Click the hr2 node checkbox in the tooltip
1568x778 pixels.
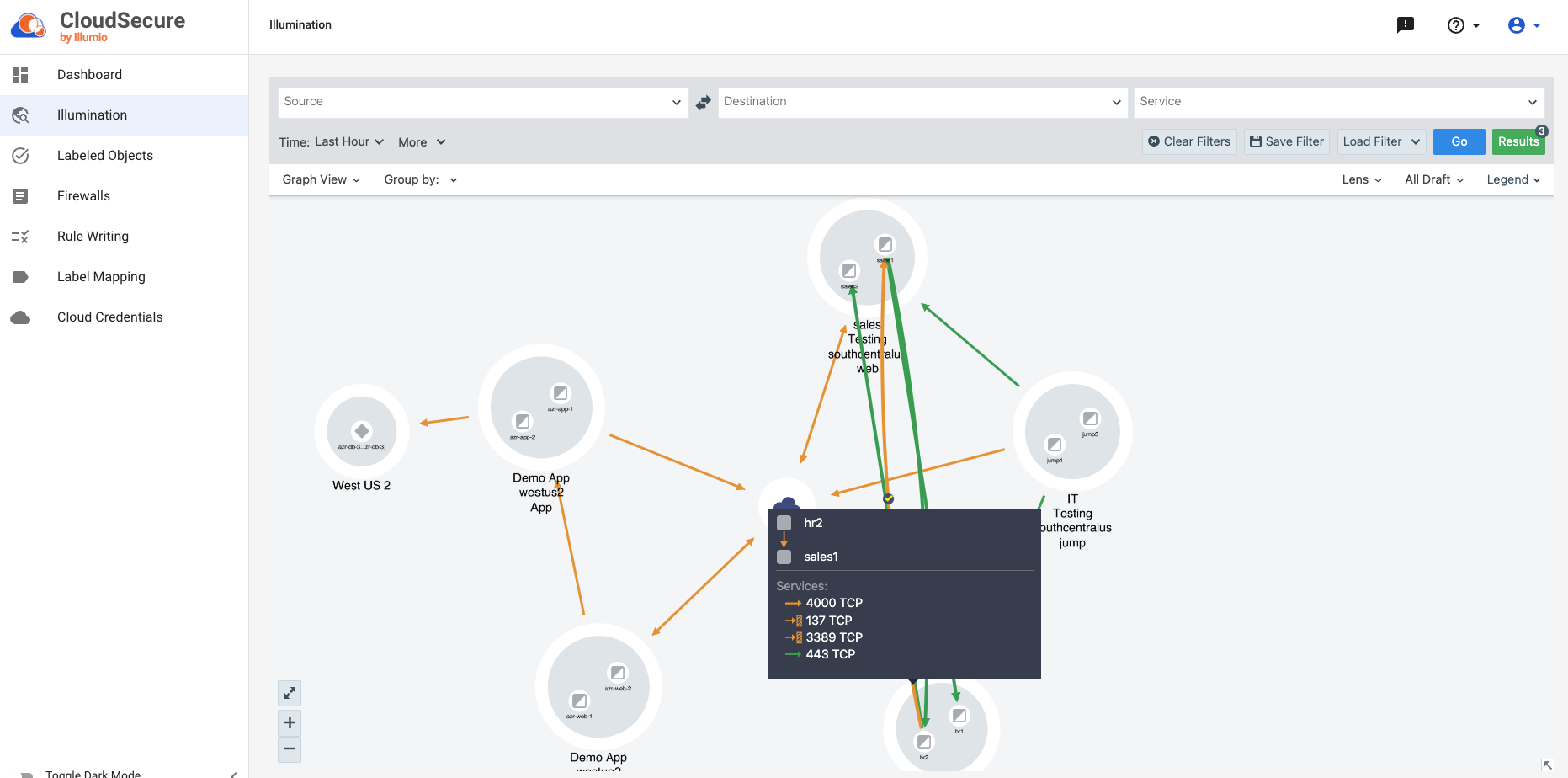coord(784,522)
